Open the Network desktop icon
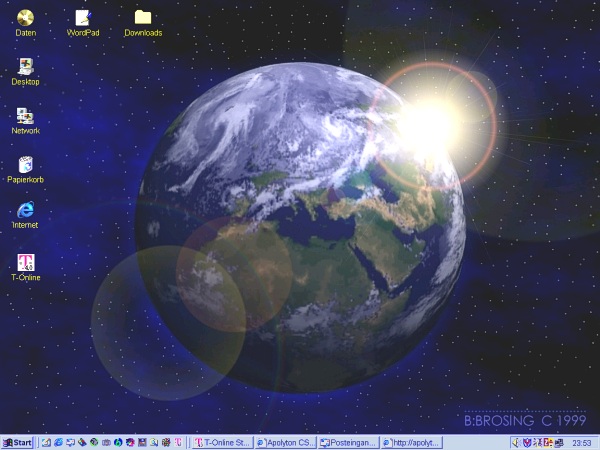 (25, 116)
